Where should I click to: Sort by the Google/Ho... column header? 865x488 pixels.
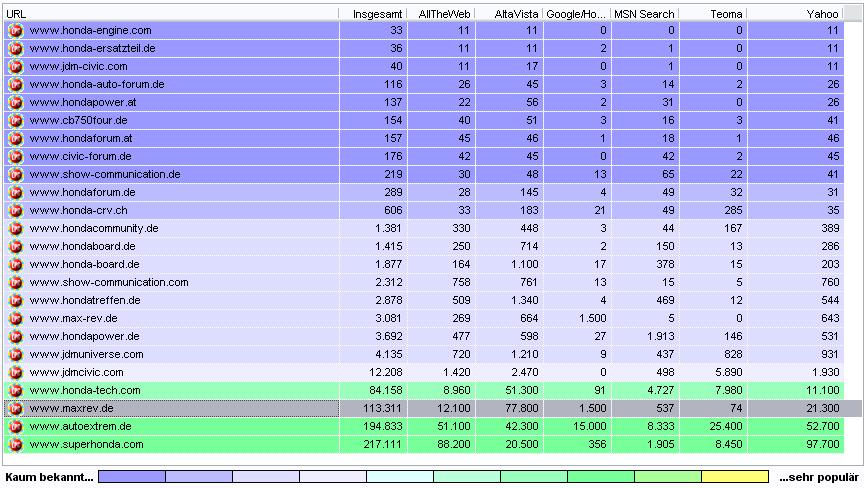point(577,14)
